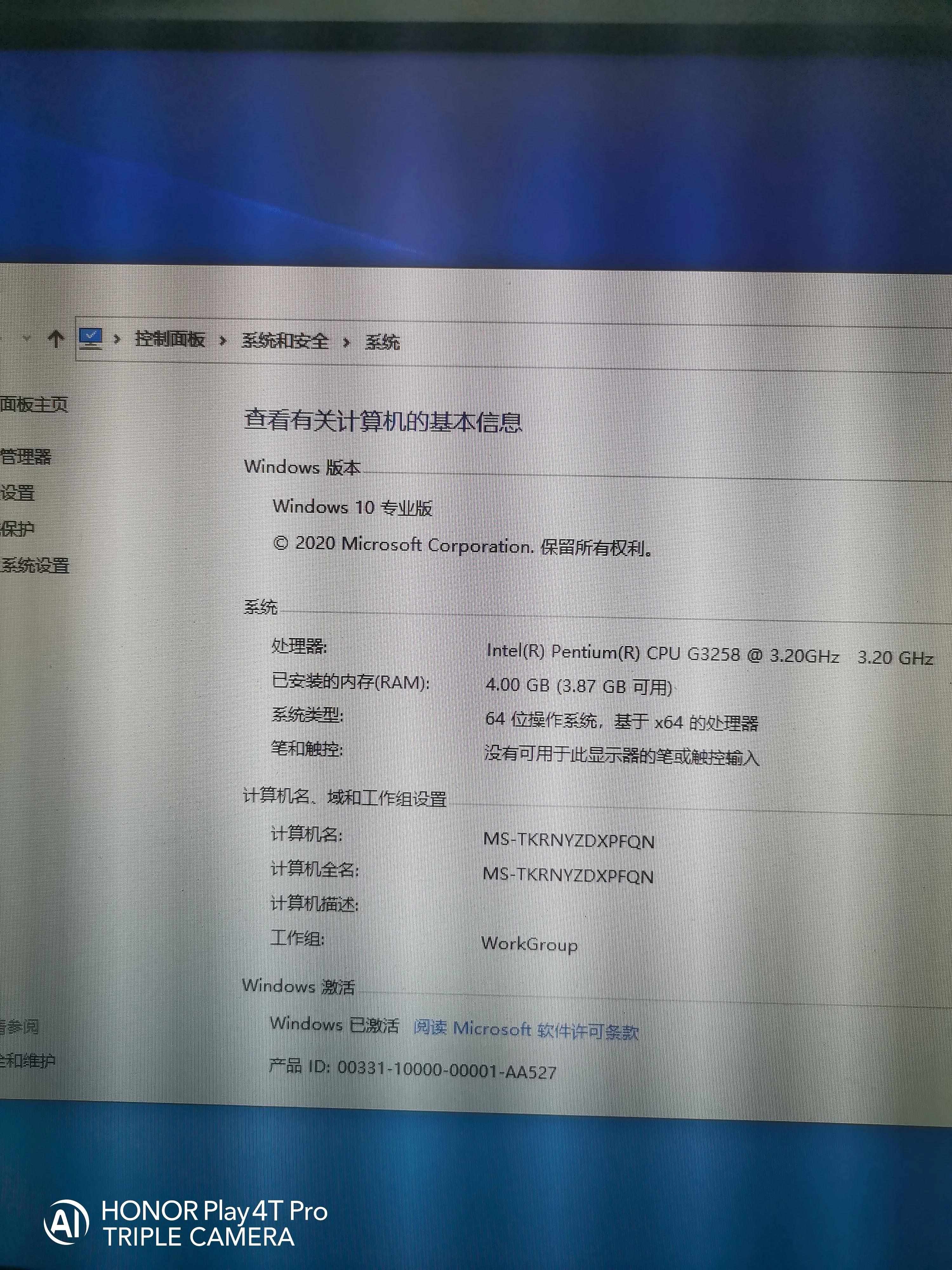Open 高级系统设置 in the sidebar
Viewport: 952px width, 1270px height.
[x=34, y=566]
